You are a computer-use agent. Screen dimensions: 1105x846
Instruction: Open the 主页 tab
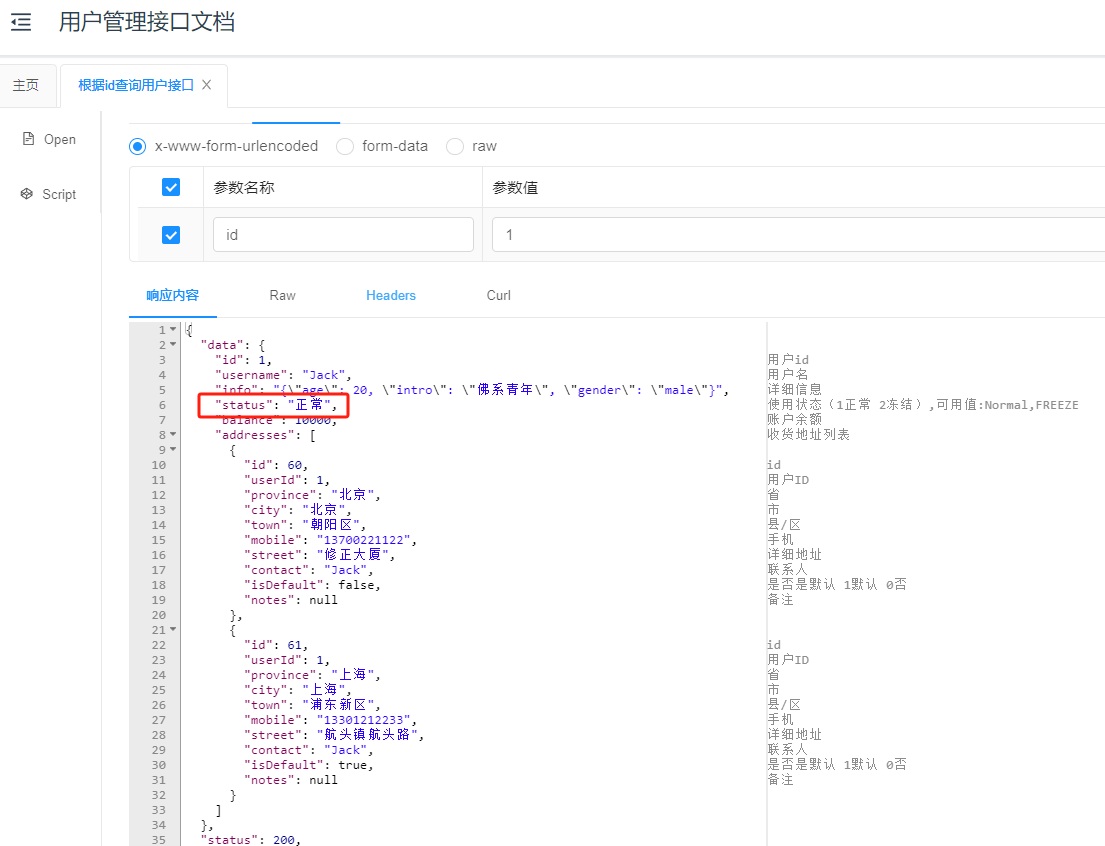coord(26,85)
